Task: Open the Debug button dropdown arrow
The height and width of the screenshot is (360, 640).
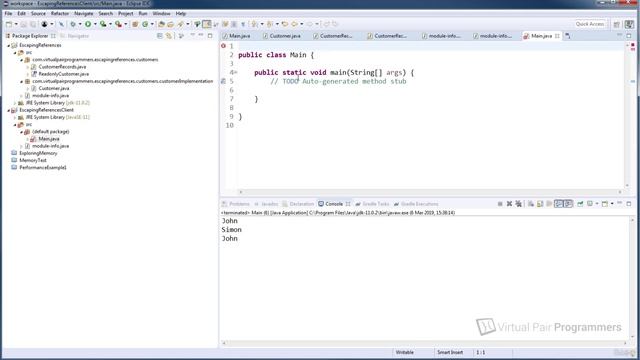Action: (x=80, y=24)
